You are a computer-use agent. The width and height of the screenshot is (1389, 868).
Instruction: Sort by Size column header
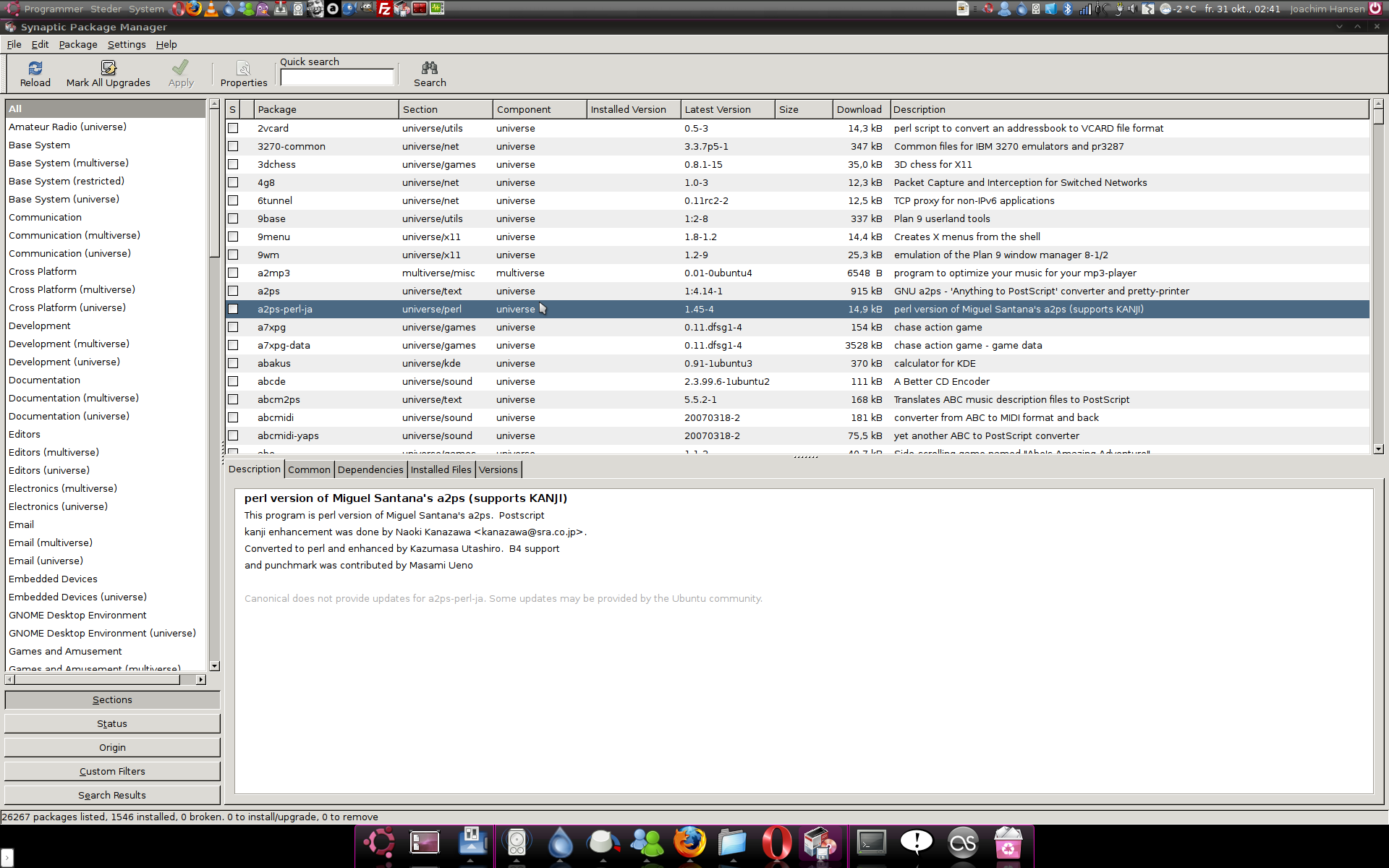[803, 109]
